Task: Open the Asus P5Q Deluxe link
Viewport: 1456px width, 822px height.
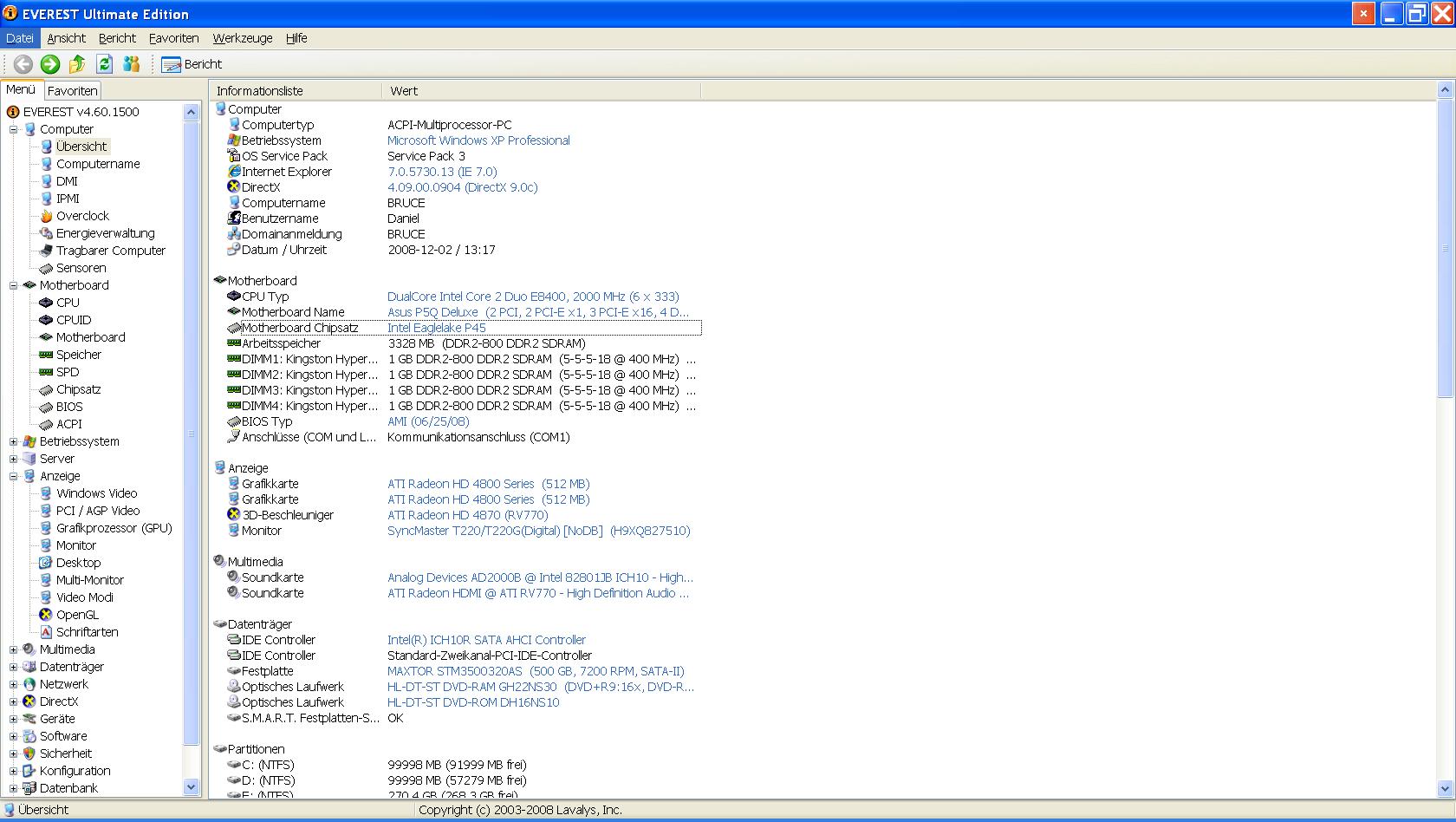Action: coord(538,312)
